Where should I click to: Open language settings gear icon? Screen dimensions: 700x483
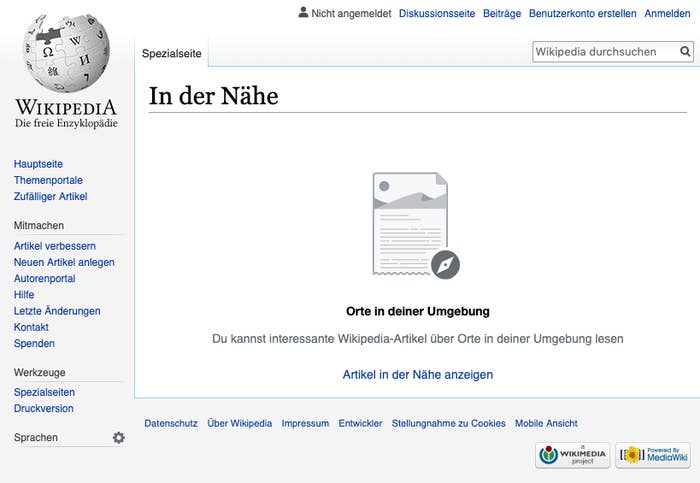[119, 437]
